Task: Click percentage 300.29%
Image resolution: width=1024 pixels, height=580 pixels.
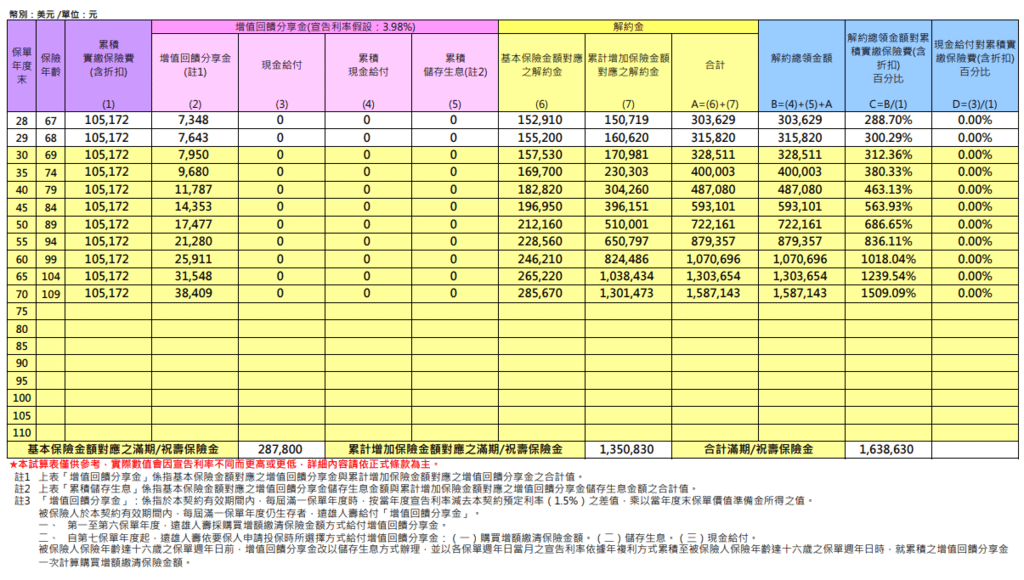Action: (888, 138)
